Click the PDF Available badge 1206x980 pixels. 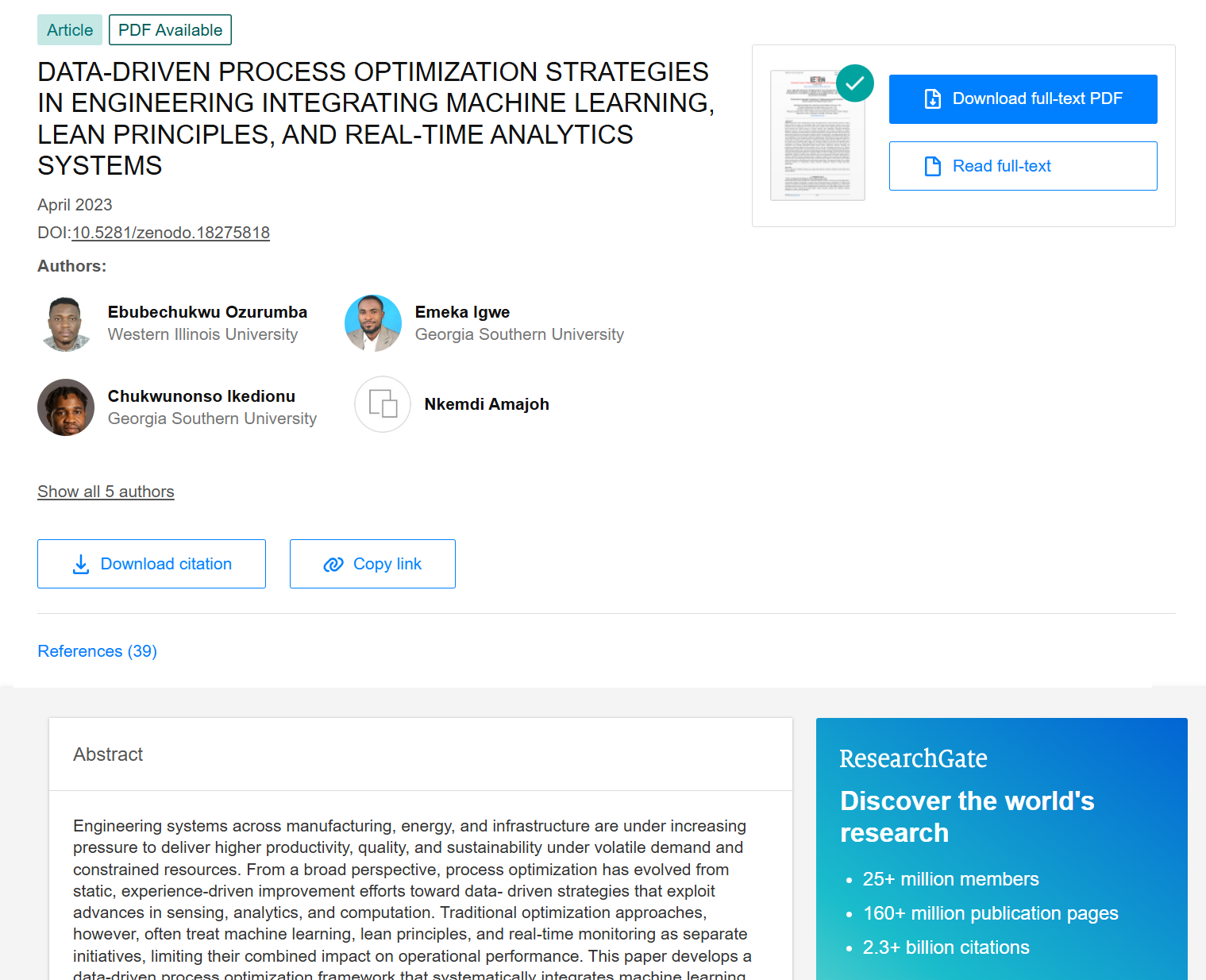coord(170,30)
